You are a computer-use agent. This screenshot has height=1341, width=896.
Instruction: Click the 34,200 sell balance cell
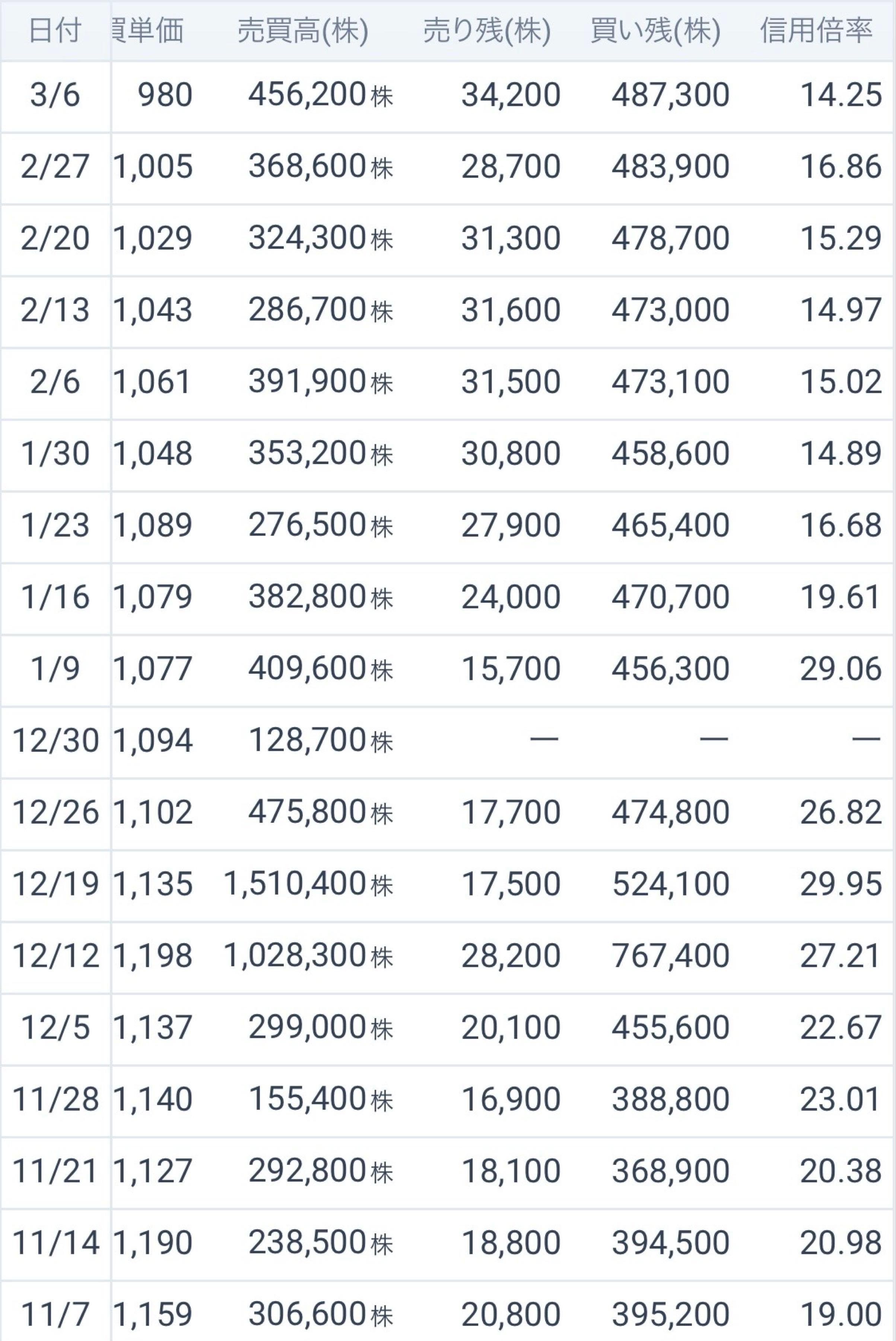pyautogui.click(x=510, y=95)
